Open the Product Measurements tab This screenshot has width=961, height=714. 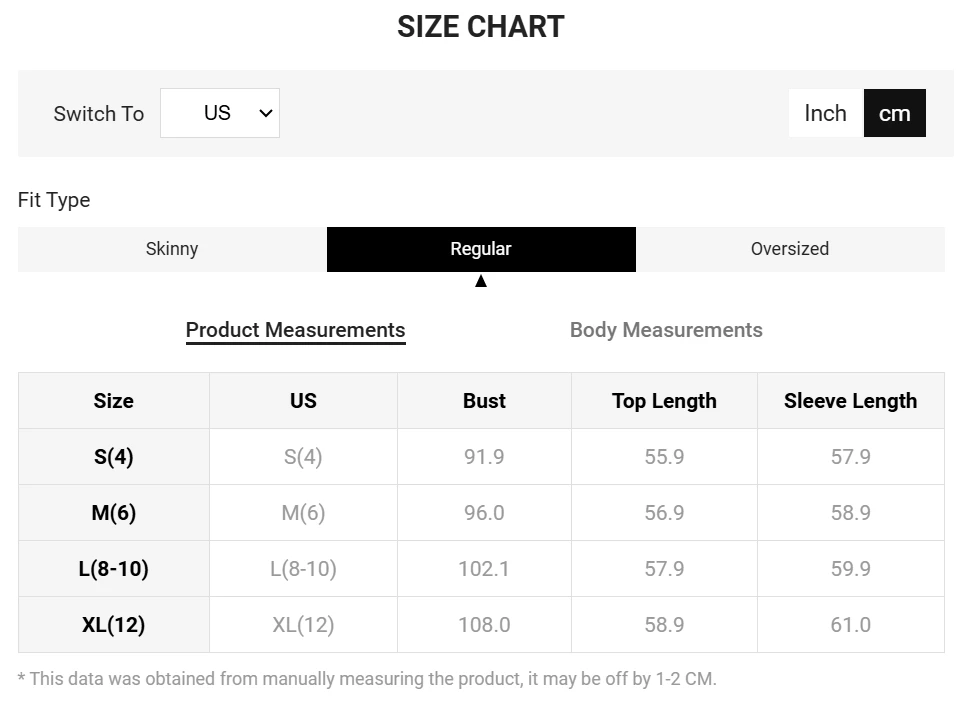[x=295, y=330]
